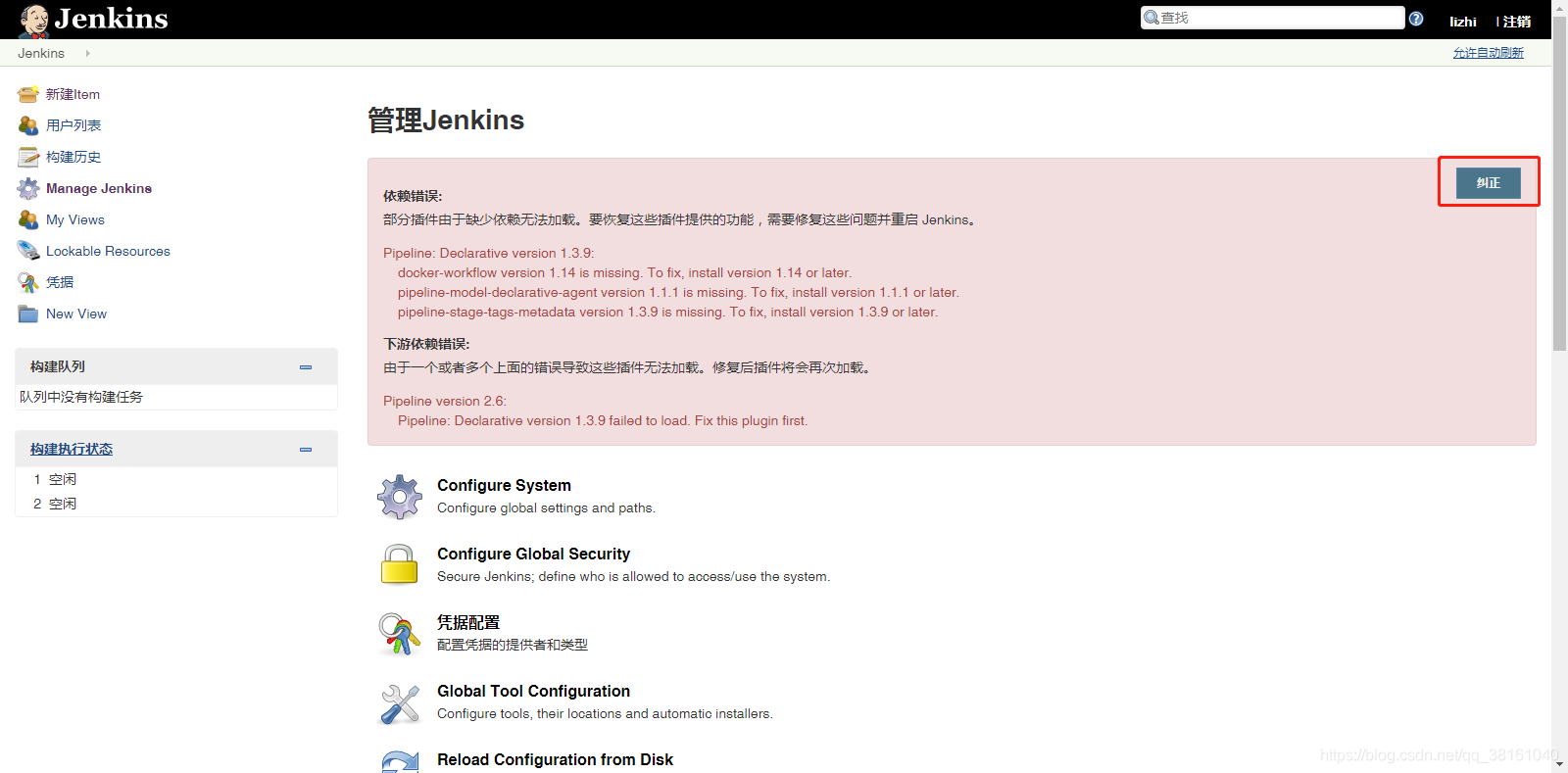
Task: Open My Views in the sidebar
Action: point(75,219)
